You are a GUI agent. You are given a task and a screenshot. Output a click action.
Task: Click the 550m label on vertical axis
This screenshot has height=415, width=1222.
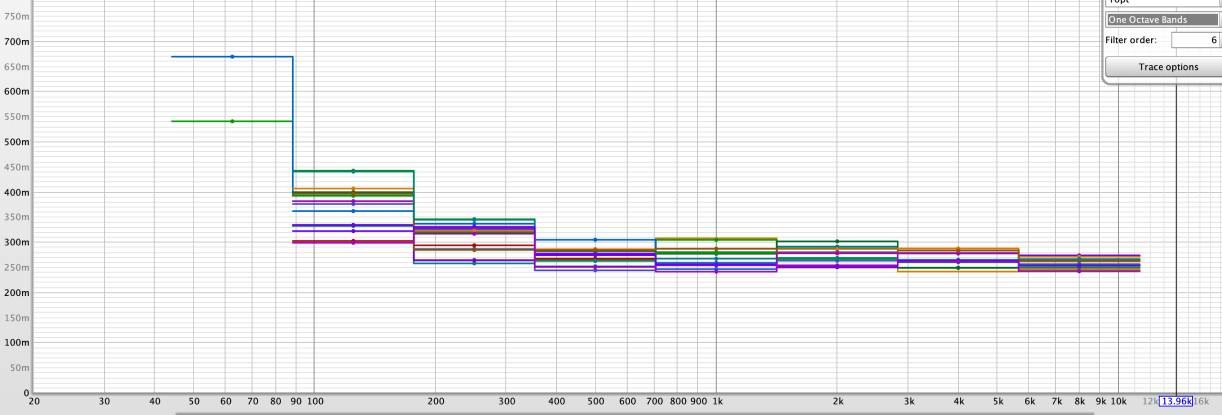point(17,117)
